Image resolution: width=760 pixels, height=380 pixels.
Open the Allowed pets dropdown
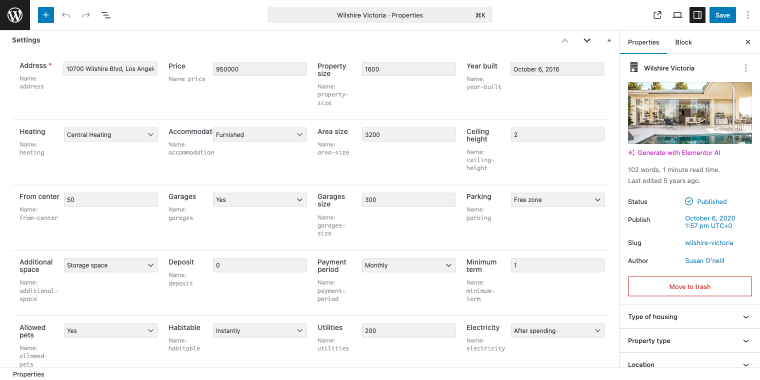111,331
